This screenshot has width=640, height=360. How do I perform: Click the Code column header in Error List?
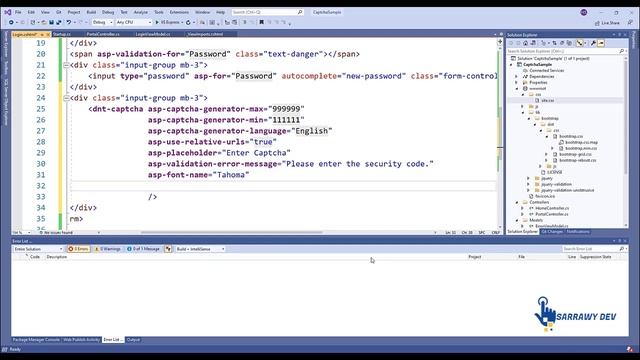(x=35, y=257)
